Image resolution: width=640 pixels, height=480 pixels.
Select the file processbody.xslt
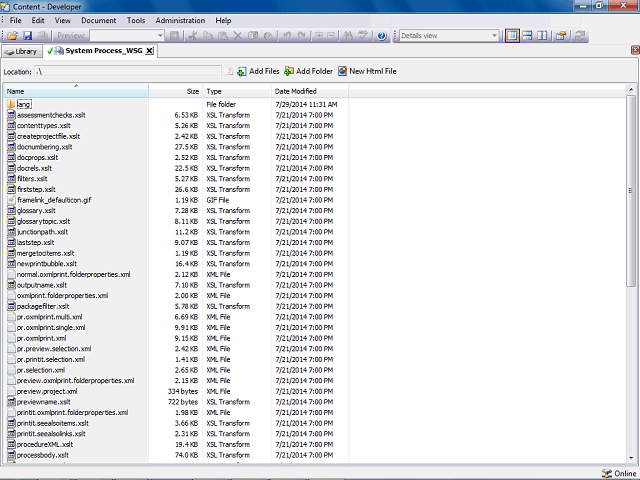42,455
